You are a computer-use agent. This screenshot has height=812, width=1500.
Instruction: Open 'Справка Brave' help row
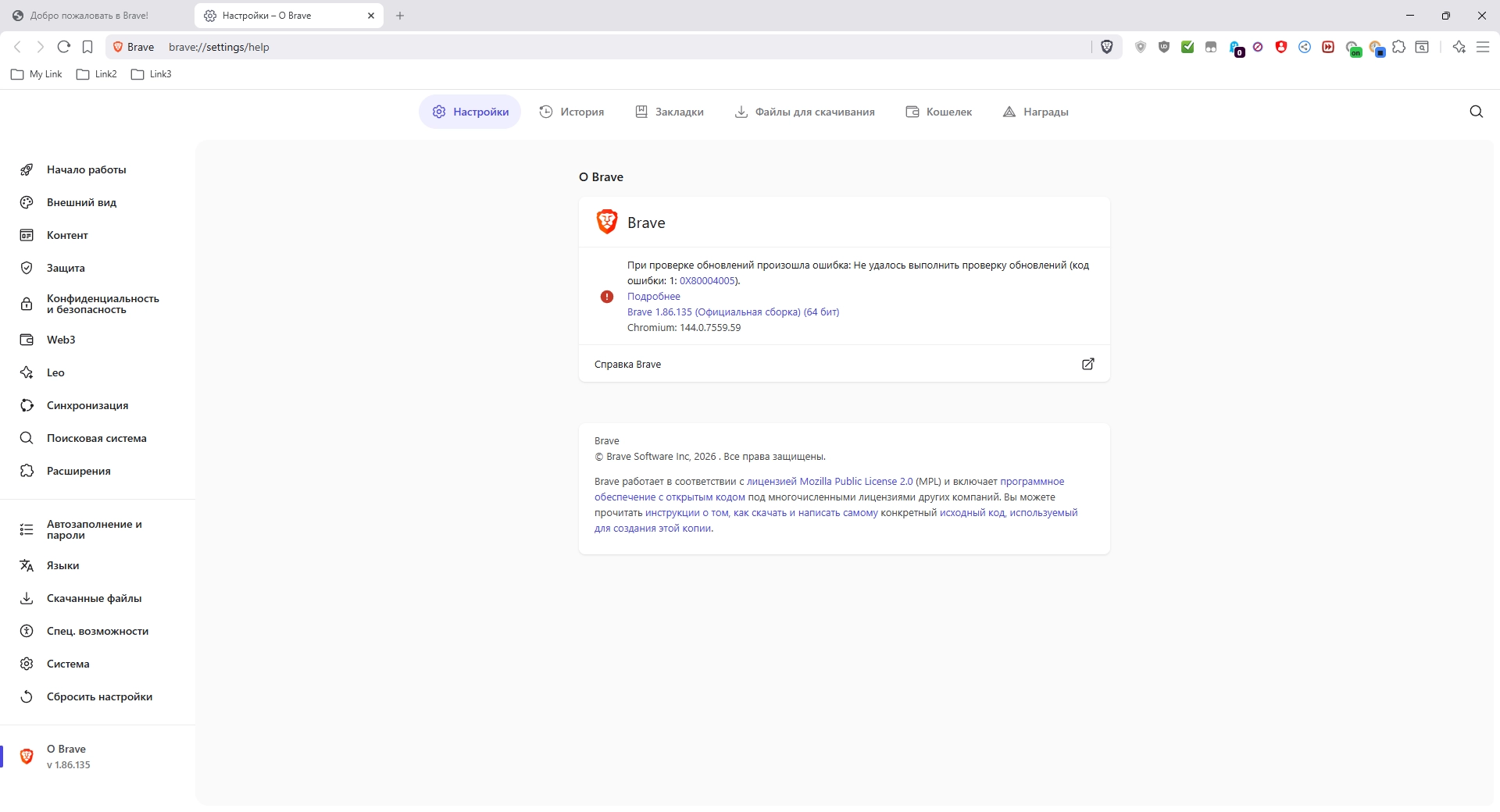844,364
